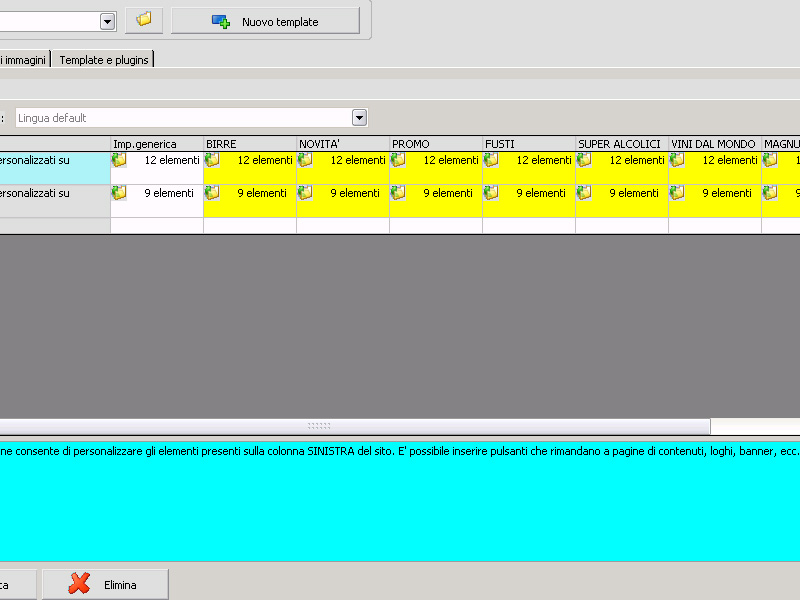The width and height of the screenshot is (800, 600).
Task: Open folder icon in Imp.generica 12 elementi cell
Action: point(119,160)
